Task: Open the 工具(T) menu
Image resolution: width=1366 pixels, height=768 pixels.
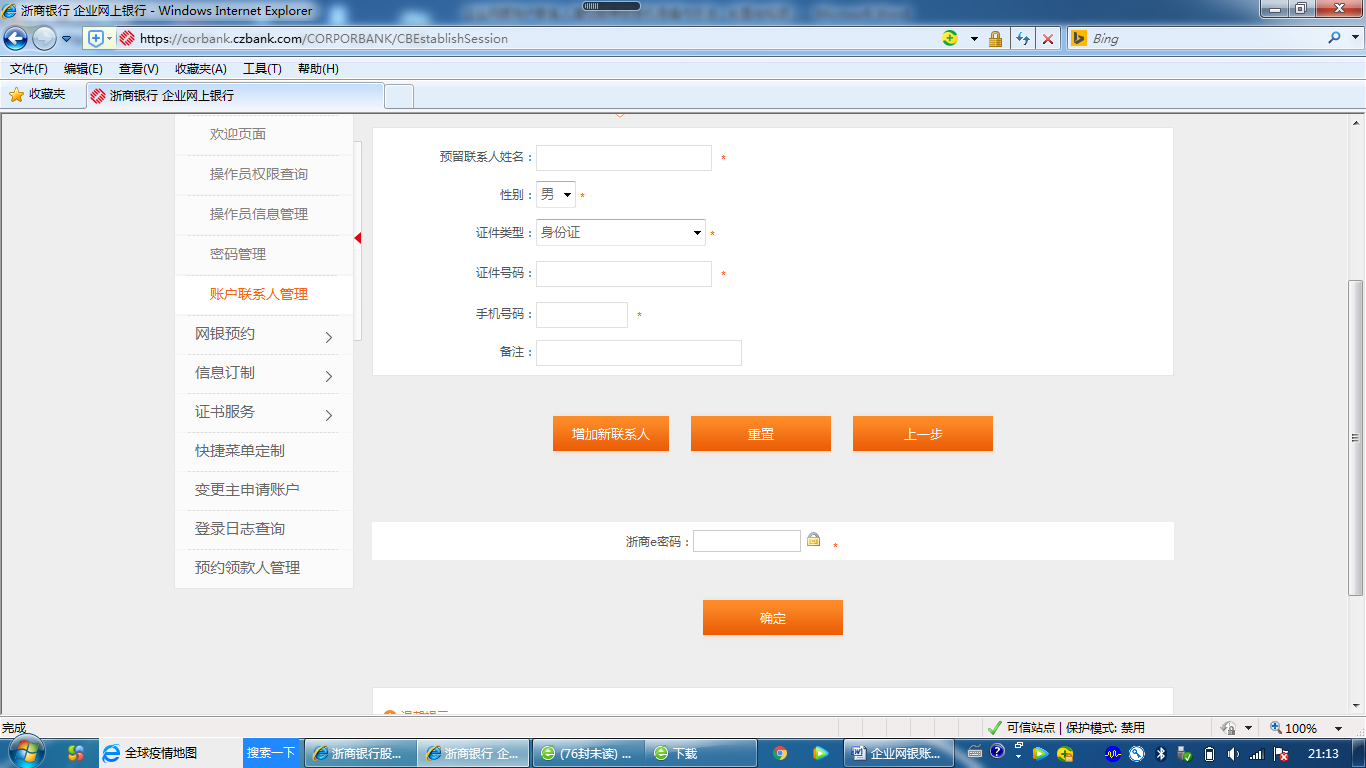Action: [x=262, y=69]
